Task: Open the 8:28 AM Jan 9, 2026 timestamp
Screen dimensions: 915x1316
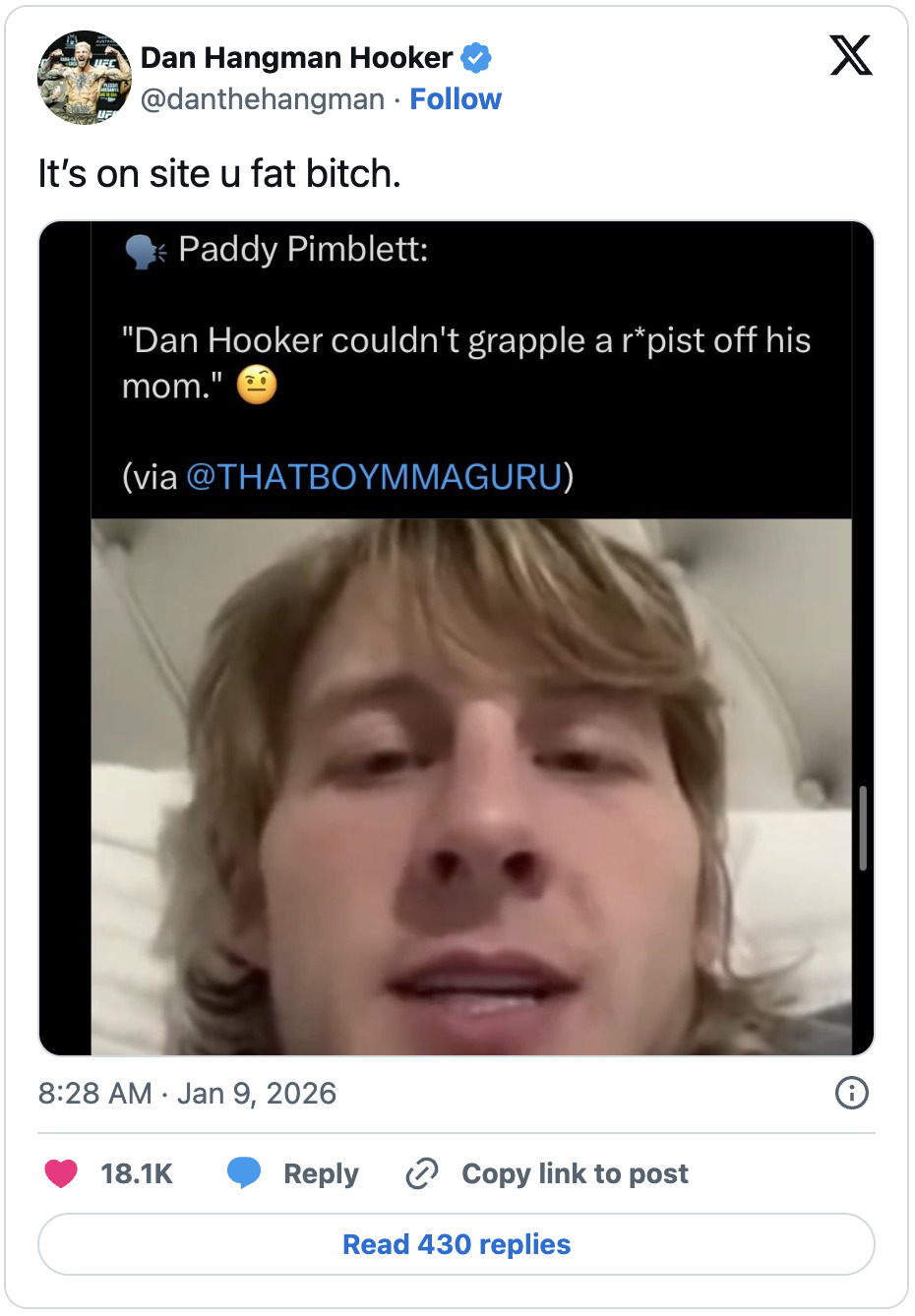Action: [x=187, y=1093]
